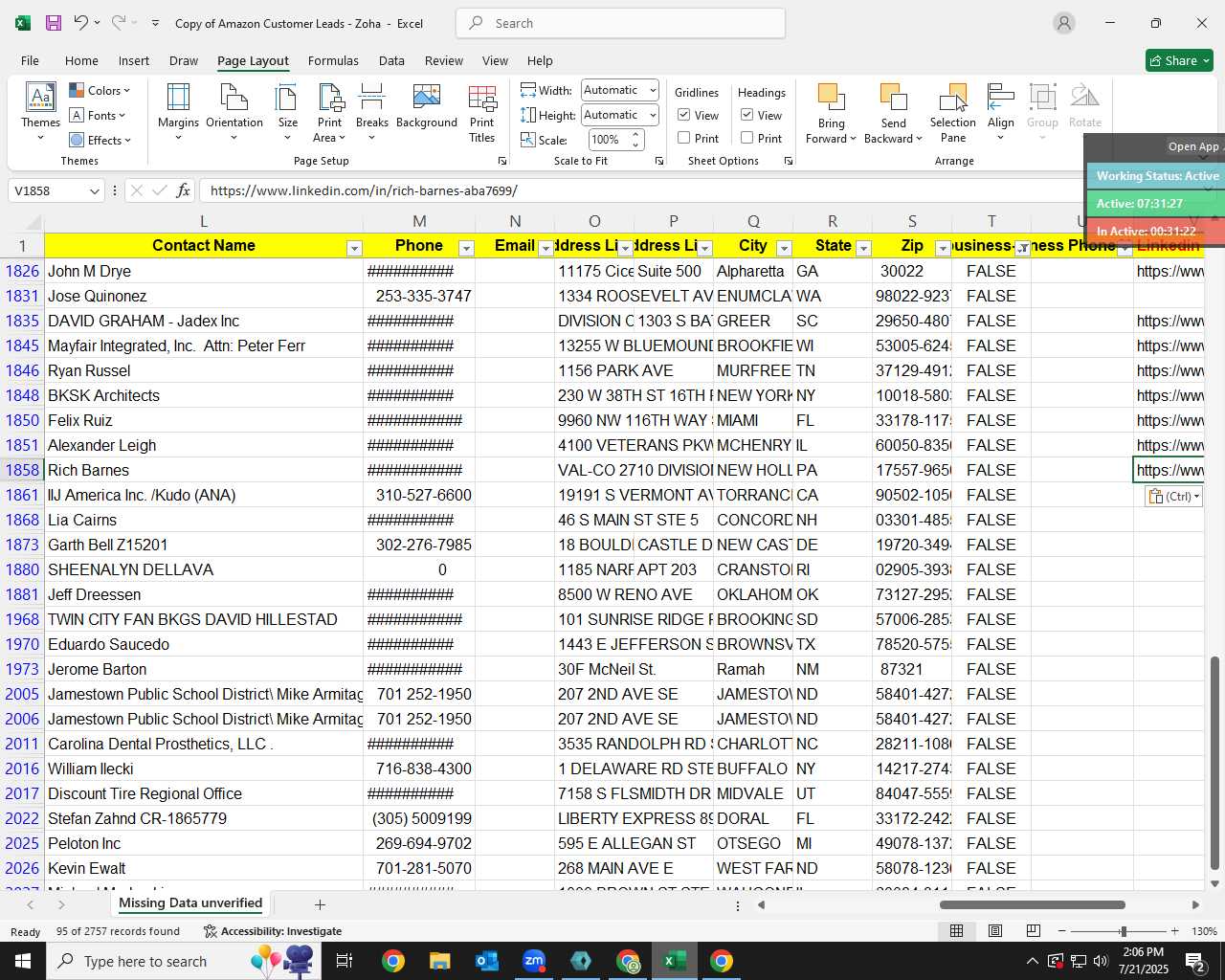Click the Save icon in title bar

pyautogui.click(x=54, y=23)
